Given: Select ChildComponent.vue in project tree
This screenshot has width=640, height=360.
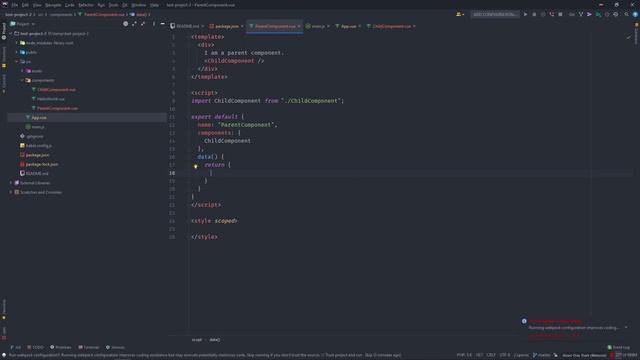Looking at the screenshot, I should (56, 90).
